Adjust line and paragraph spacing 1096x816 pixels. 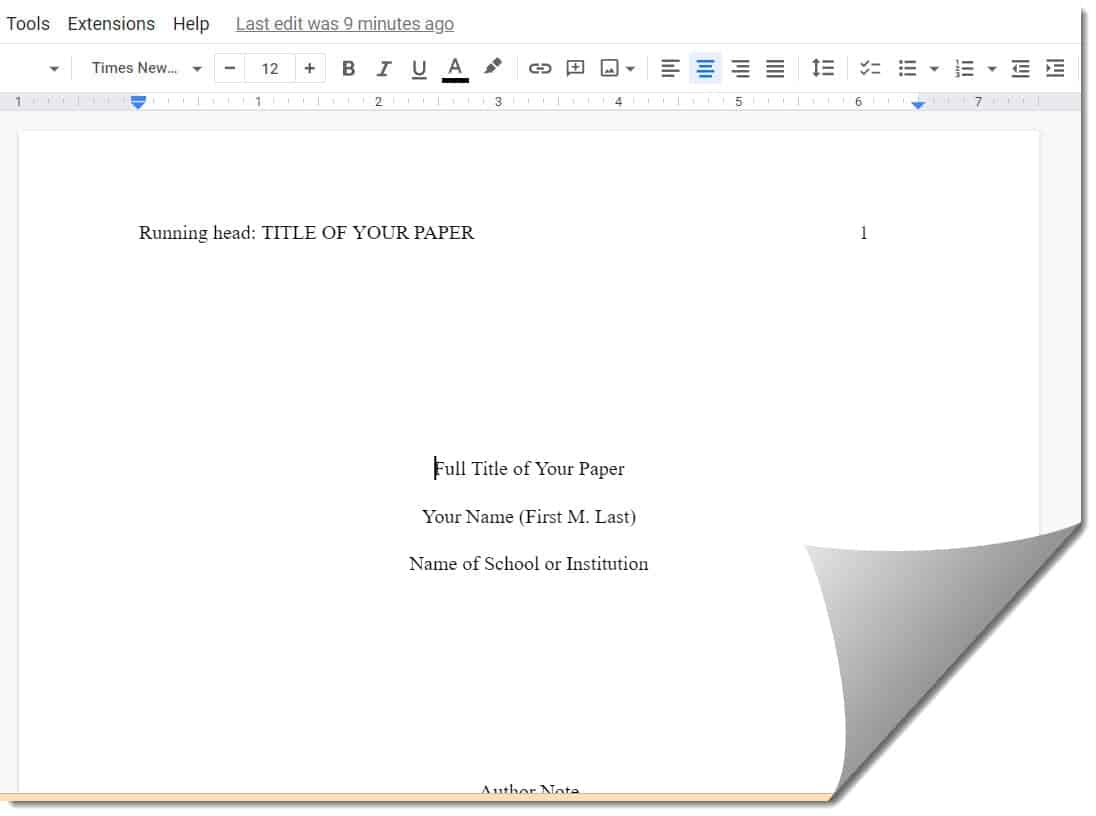[x=823, y=68]
